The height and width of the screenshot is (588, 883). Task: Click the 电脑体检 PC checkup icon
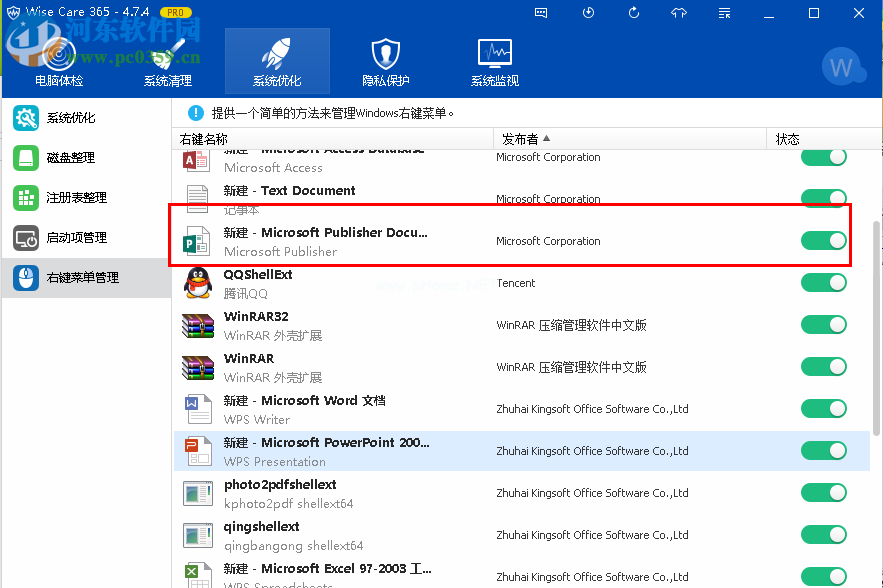pos(59,62)
